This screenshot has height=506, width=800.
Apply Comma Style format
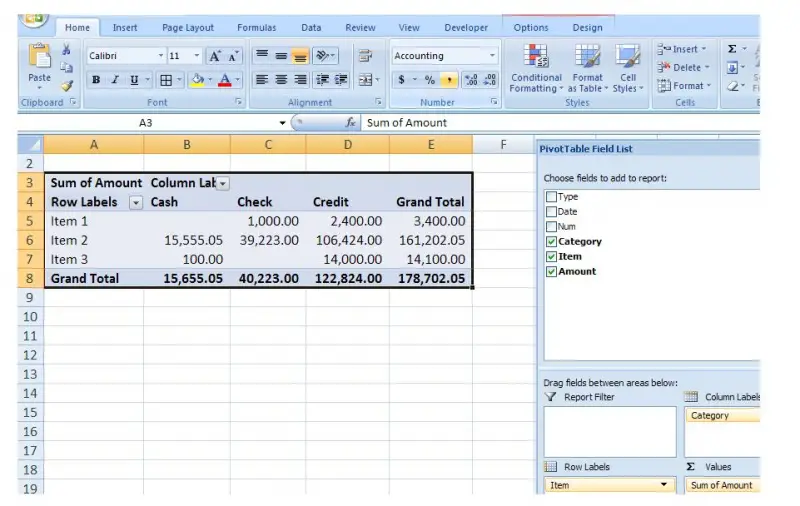(x=448, y=80)
